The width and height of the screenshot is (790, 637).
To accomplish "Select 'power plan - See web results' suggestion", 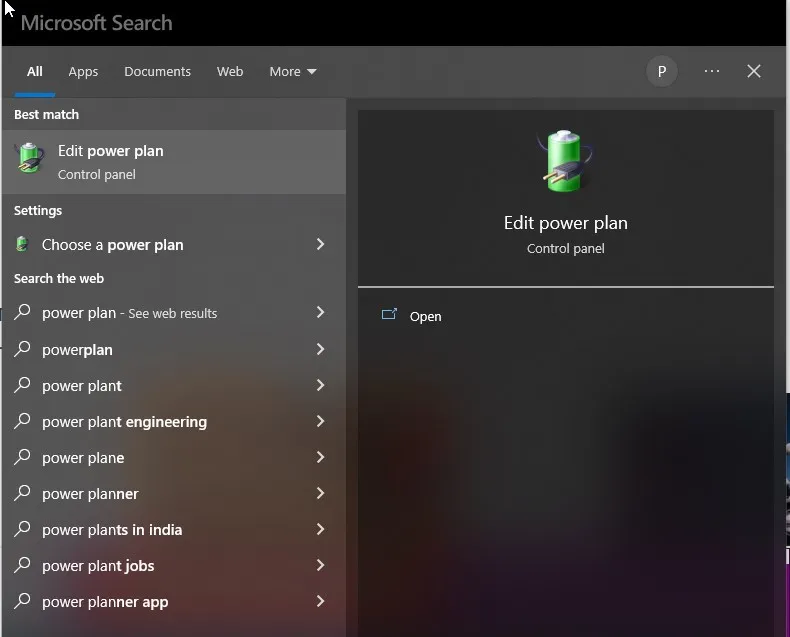I will 174,313.
